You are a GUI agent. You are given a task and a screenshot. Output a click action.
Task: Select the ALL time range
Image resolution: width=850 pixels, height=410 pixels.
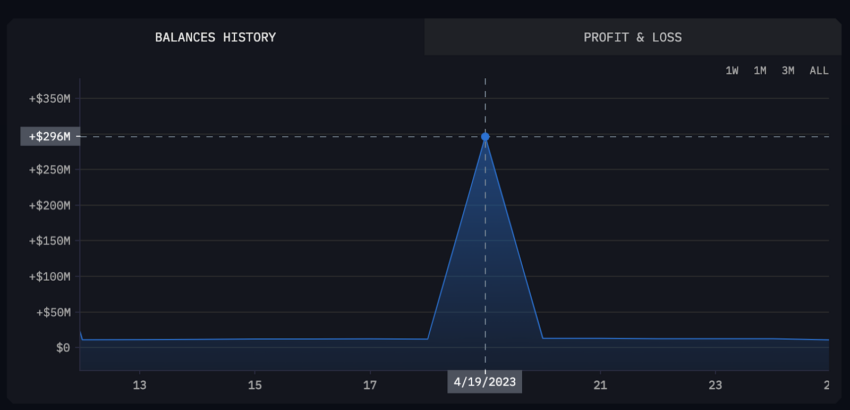point(819,71)
